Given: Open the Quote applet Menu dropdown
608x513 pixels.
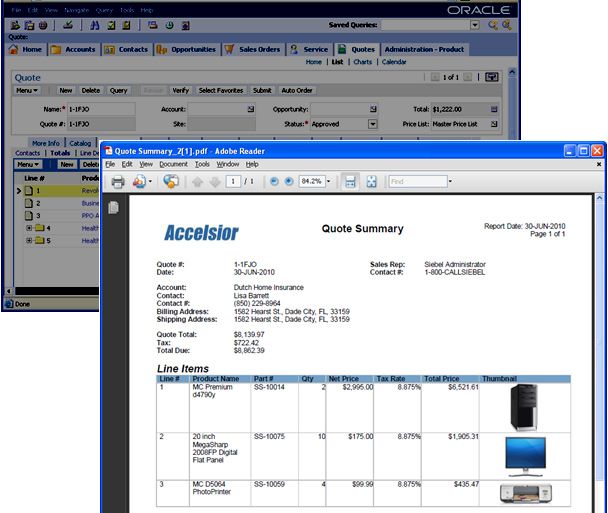Looking at the screenshot, I should [x=27, y=90].
